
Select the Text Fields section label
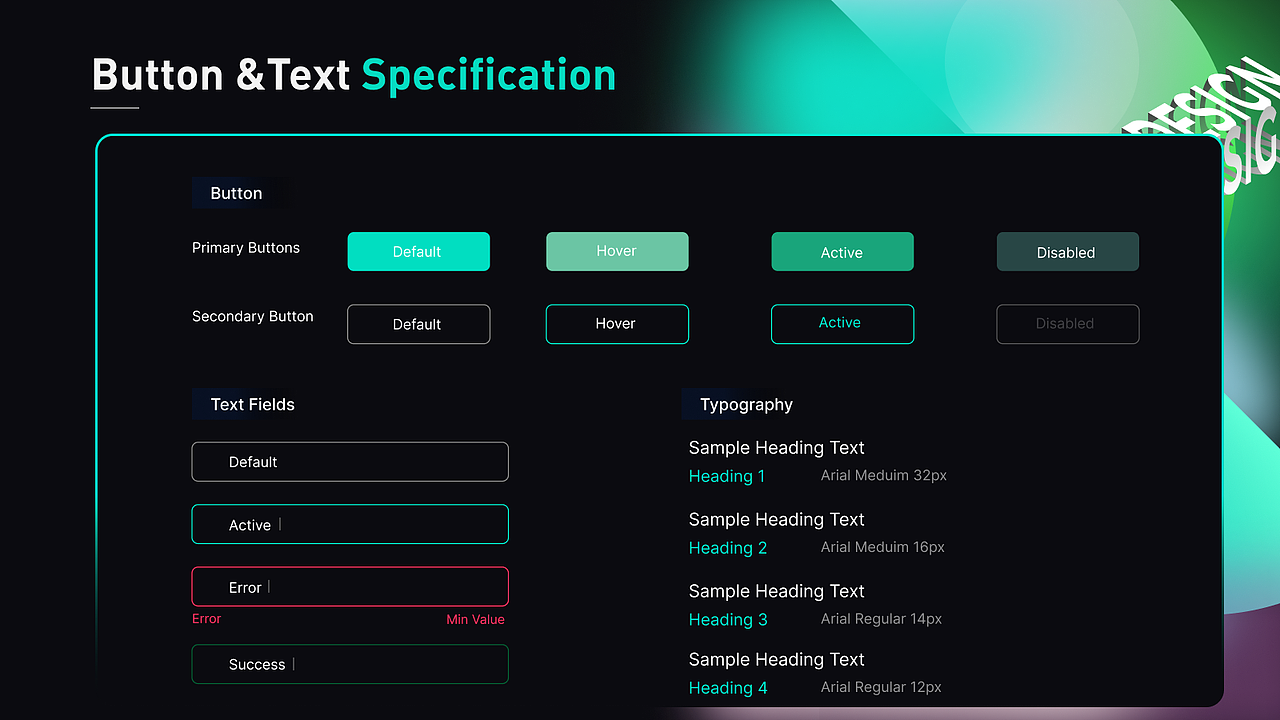pyautogui.click(x=252, y=404)
